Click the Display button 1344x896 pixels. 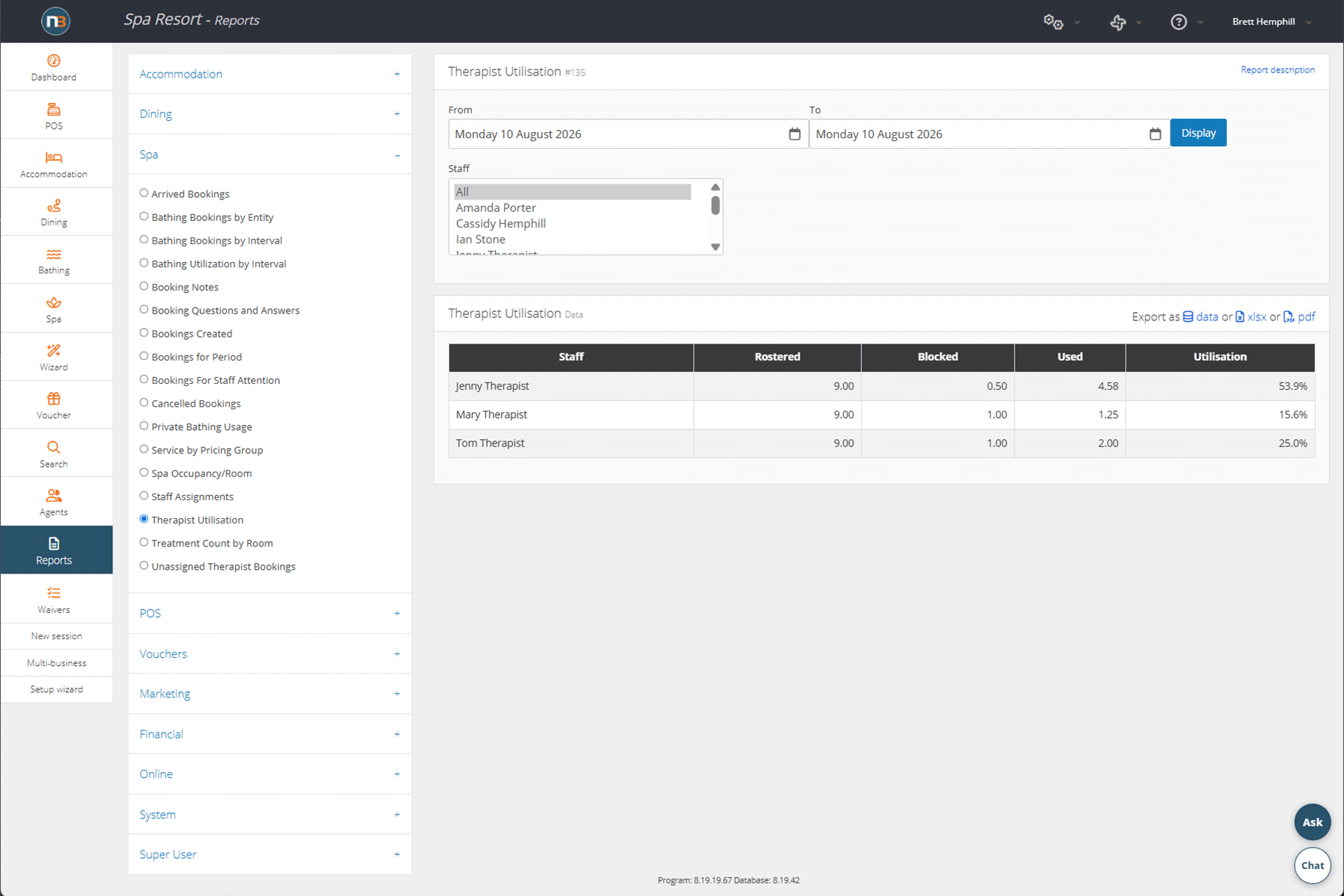click(x=1198, y=133)
